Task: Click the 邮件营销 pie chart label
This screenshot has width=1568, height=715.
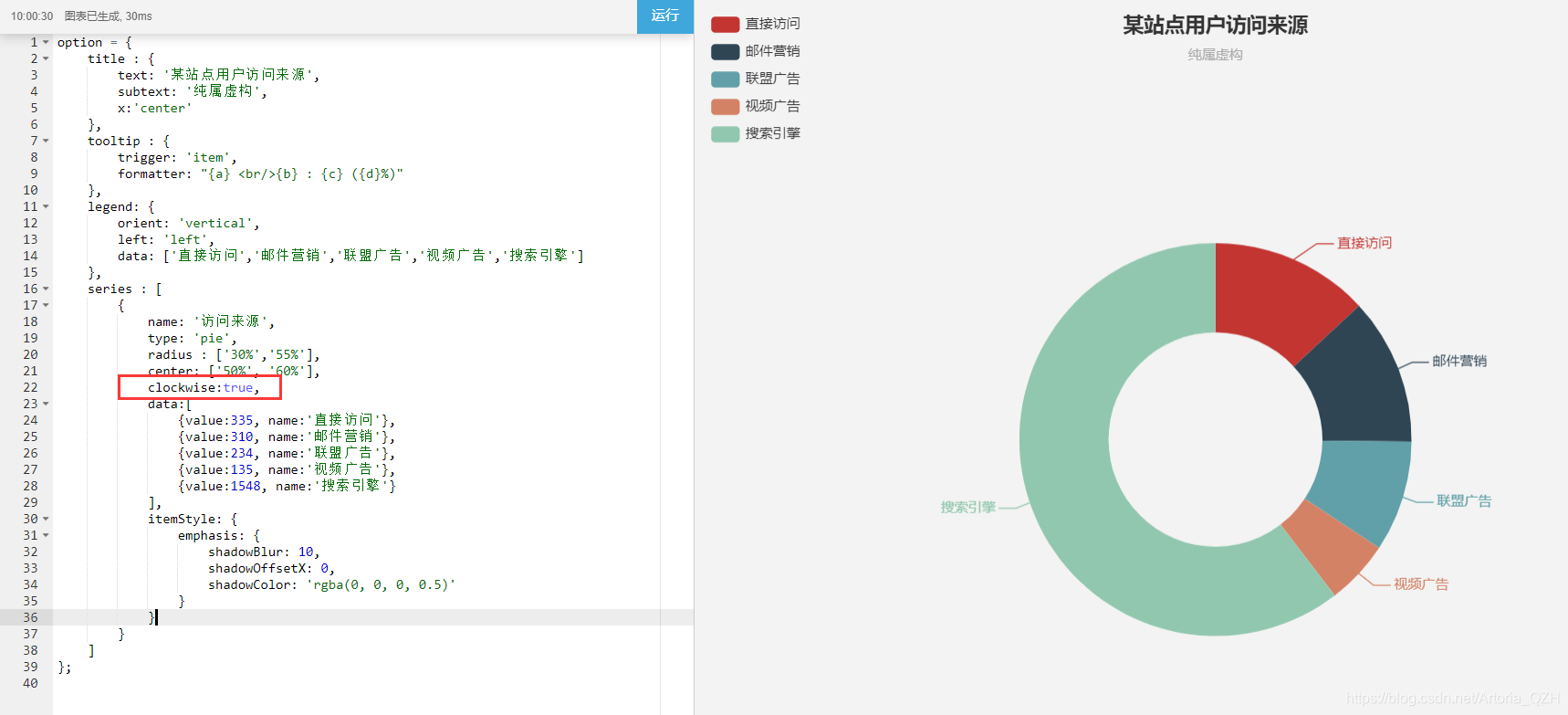Action: (x=1459, y=361)
